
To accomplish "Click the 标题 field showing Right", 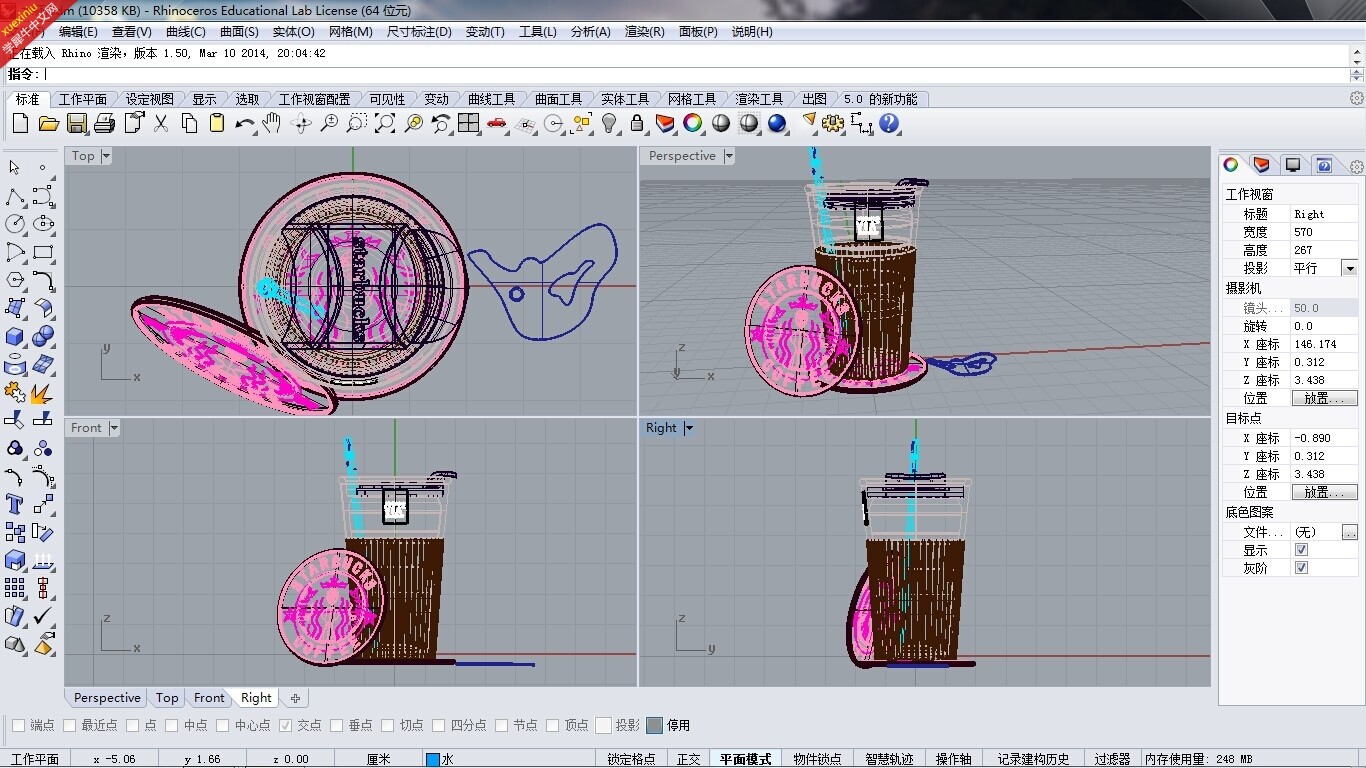I will (1325, 214).
